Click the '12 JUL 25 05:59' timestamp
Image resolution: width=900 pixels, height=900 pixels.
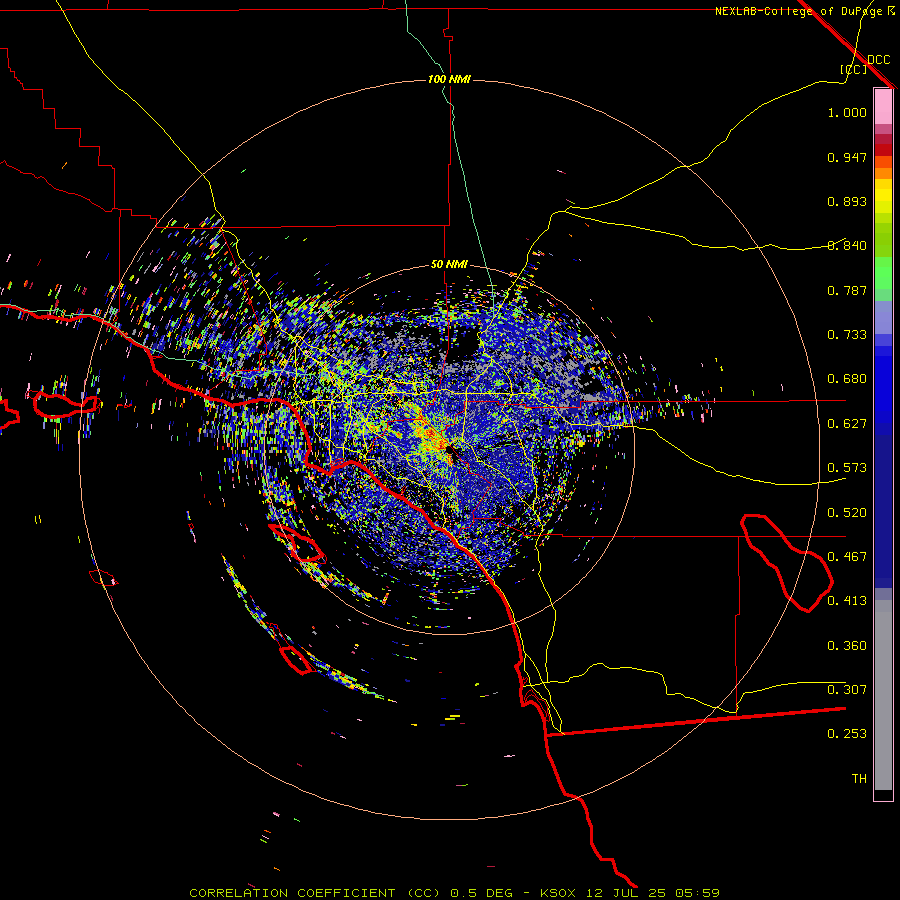(653, 893)
